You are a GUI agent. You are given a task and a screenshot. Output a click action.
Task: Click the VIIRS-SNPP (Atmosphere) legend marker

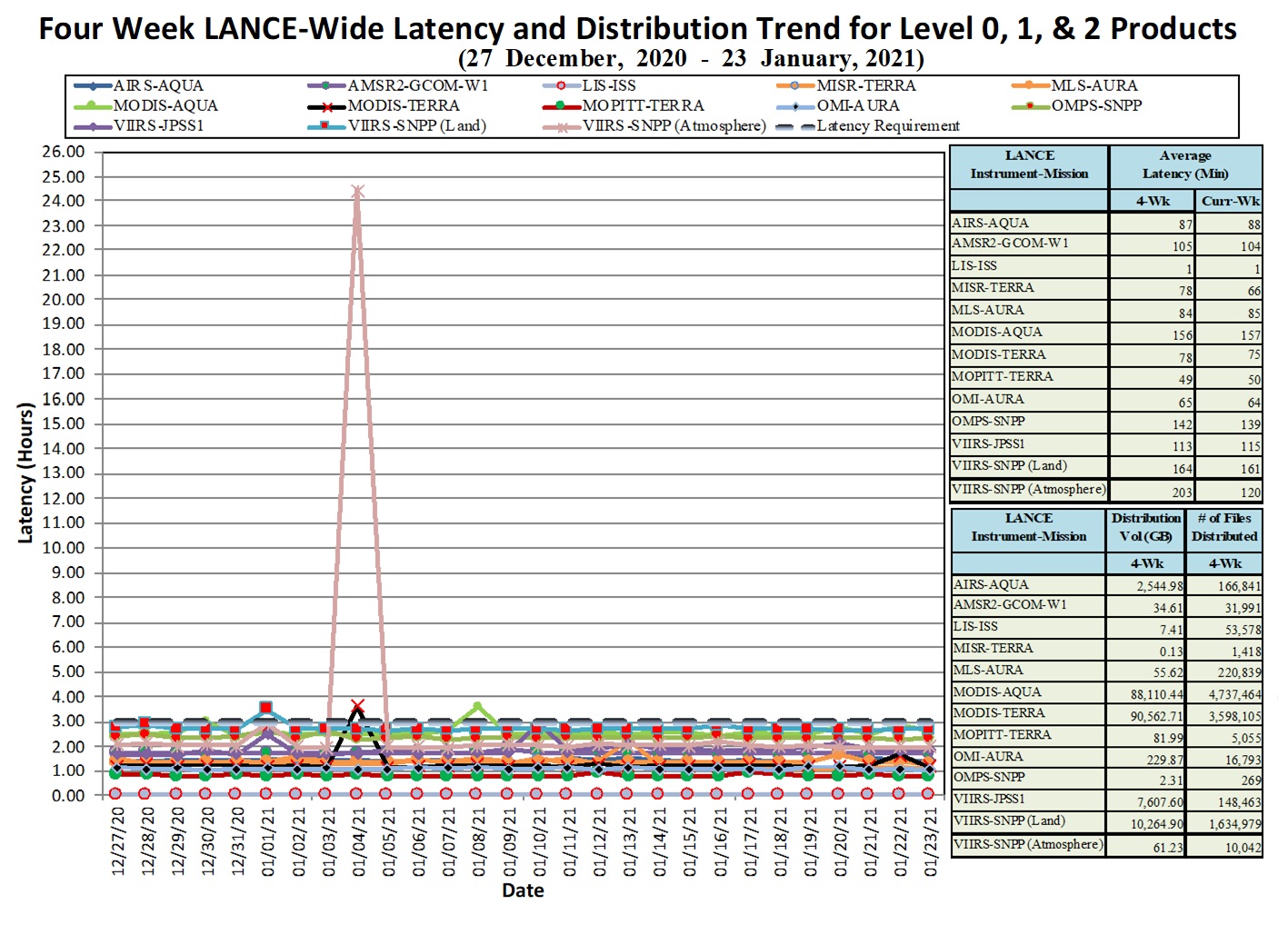pos(563,126)
